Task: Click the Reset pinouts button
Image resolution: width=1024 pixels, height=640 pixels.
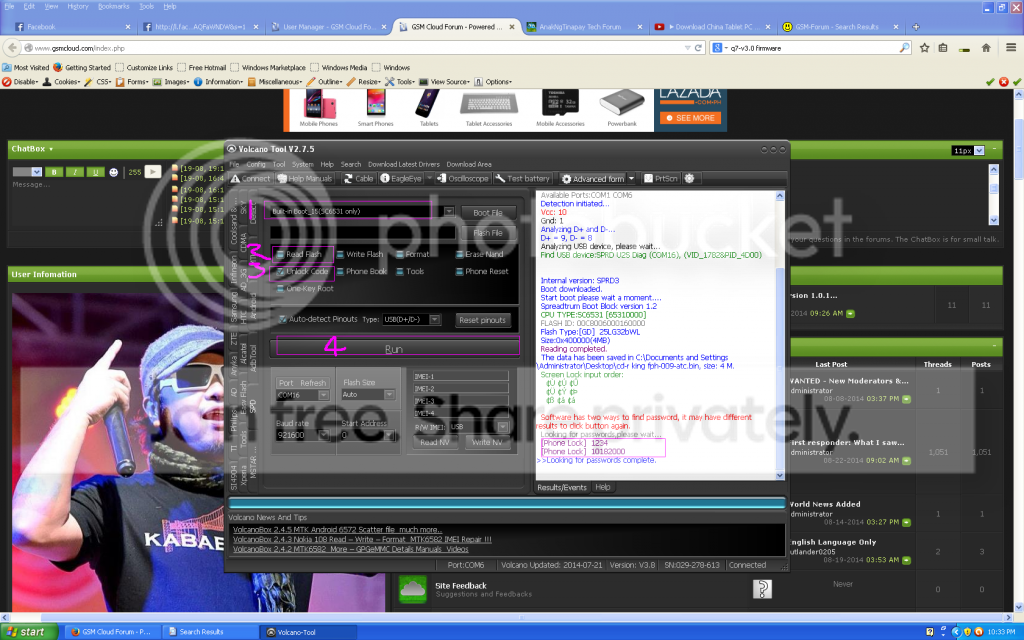Action: pos(483,320)
